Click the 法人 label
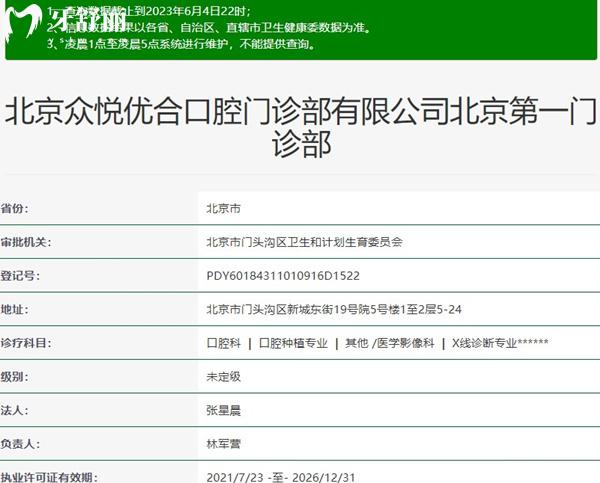 [x=14, y=410]
